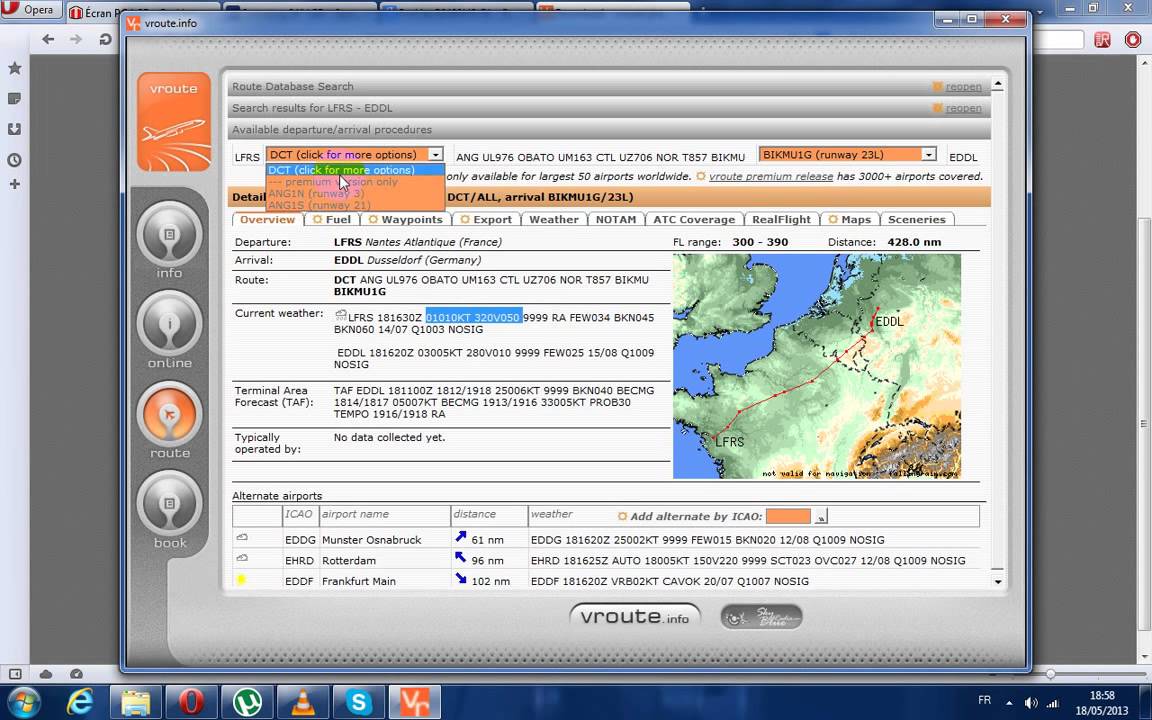Screen dimensions: 1152x720
Task: Click the route map thumbnail
Action: (817, 367)
